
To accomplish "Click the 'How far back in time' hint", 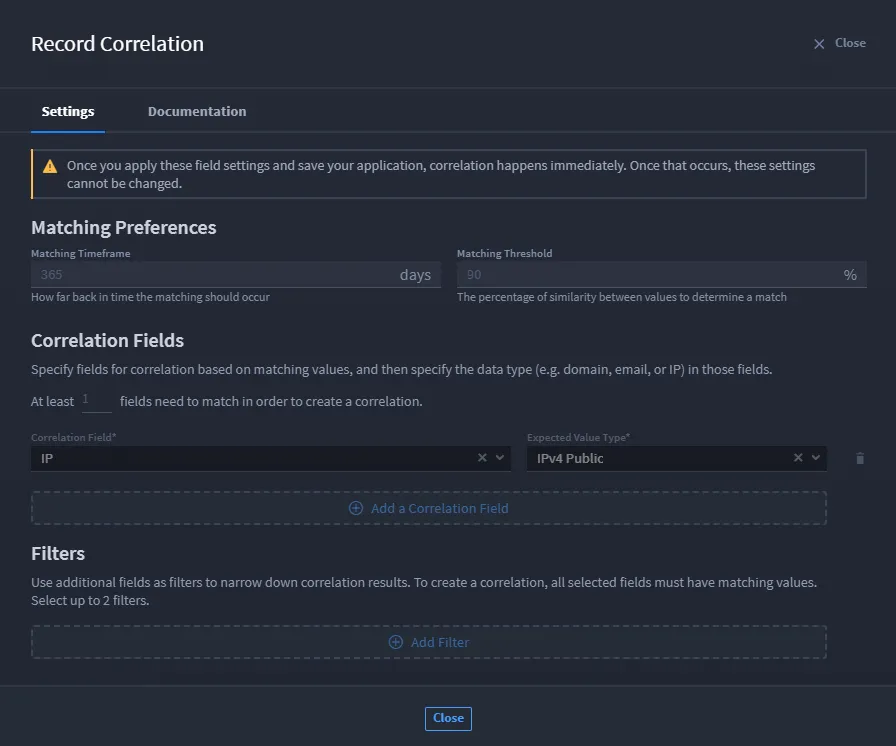I will (150, 297).
